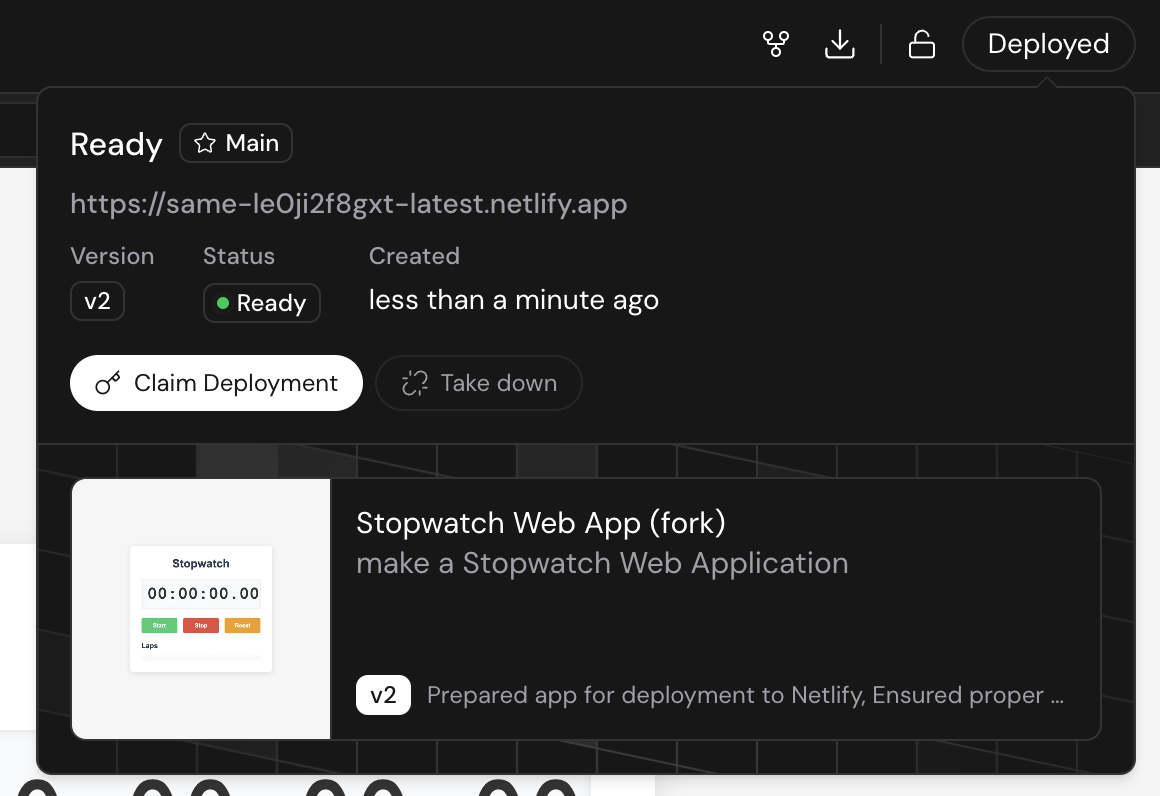Click the Main star badge
1160x796 pixels.
[x=236, y=143]
